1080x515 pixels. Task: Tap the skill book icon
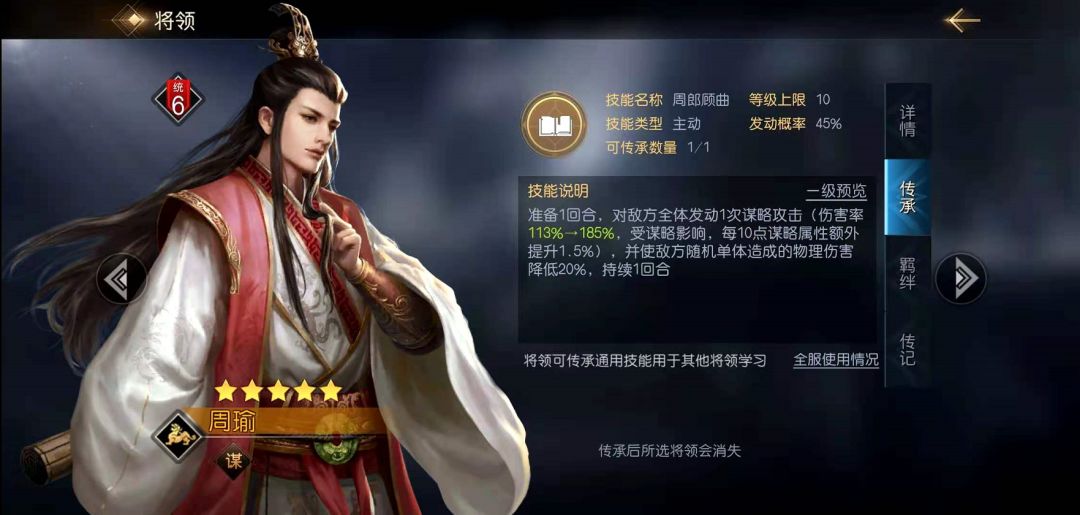[554, 124]
